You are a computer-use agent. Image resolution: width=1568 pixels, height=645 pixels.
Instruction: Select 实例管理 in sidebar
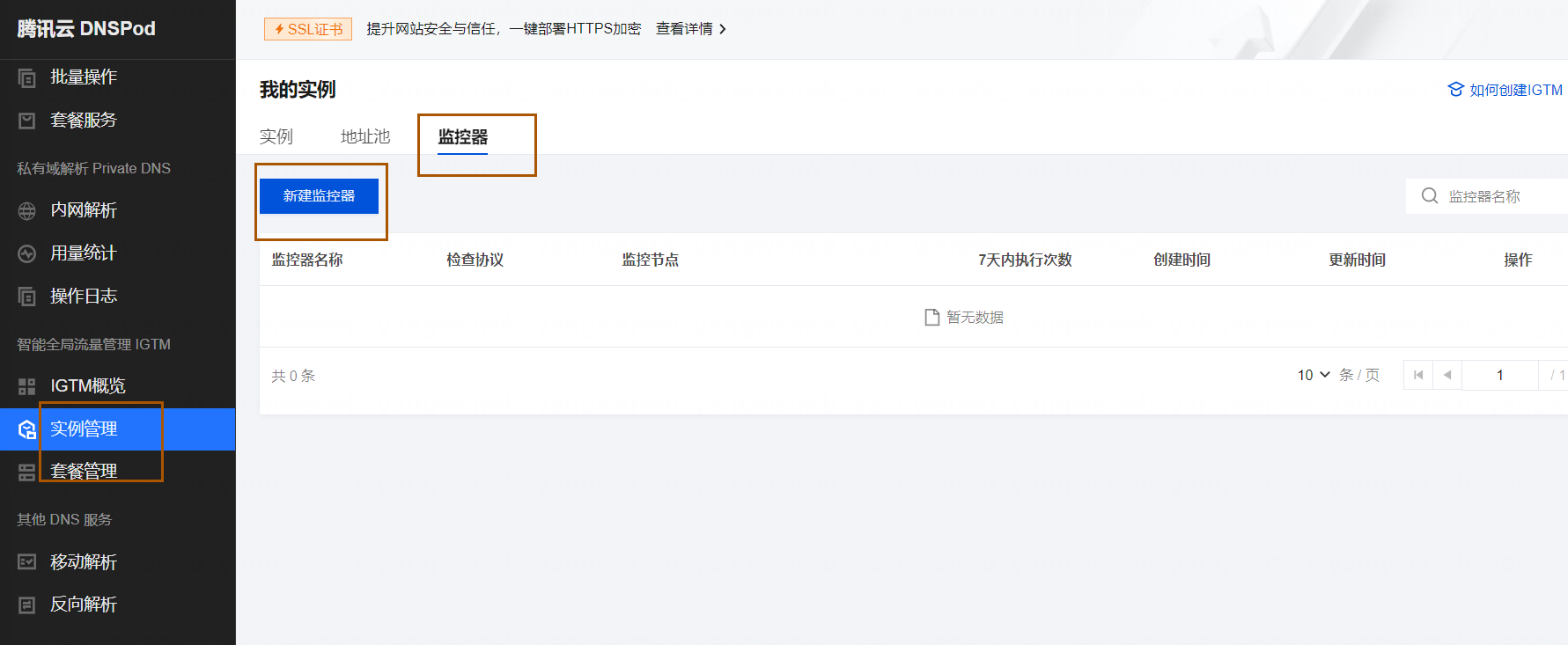tap(118, 429)
